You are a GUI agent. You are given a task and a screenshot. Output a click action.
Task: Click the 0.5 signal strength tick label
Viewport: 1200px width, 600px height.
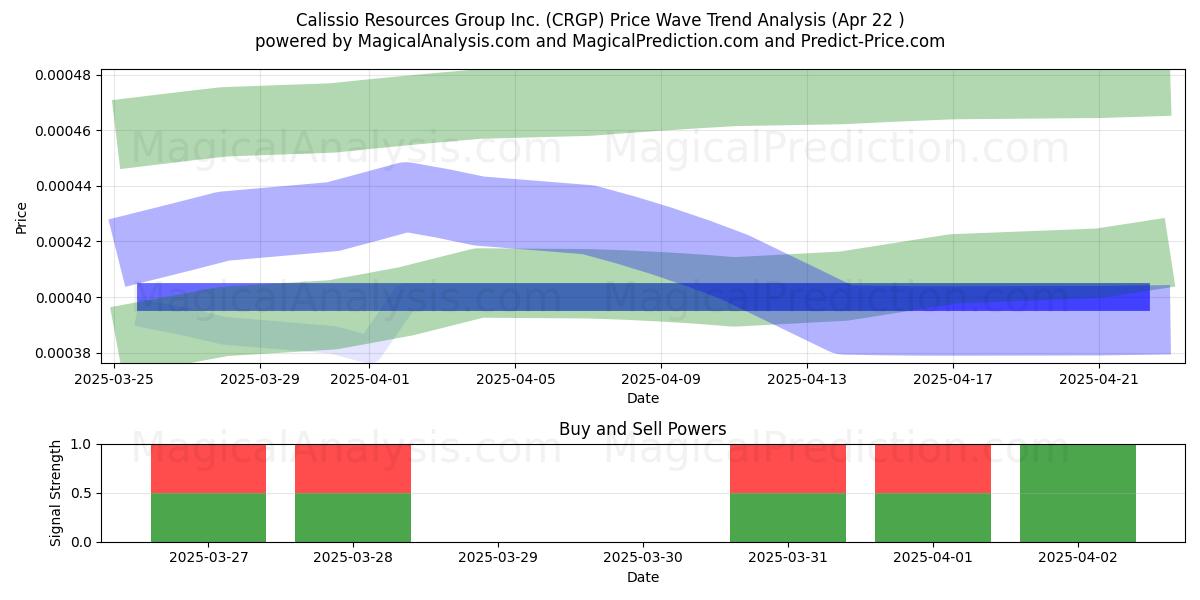tap(83, 493)
